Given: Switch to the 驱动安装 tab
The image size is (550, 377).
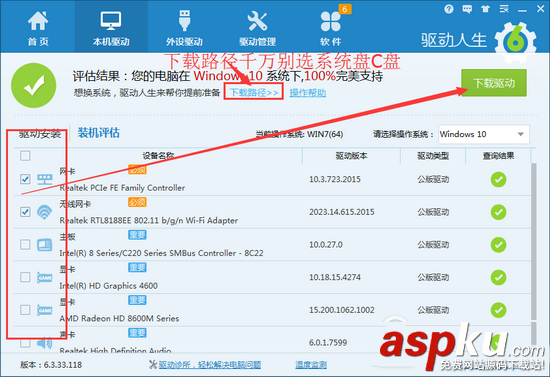Looking at the screenshot, I should click(40, 134).
